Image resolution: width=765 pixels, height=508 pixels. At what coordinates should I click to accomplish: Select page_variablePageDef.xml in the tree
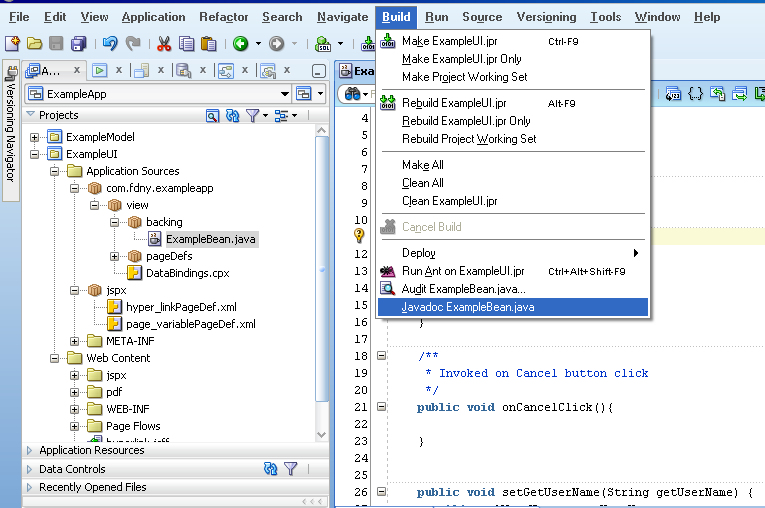pos(190,324)
